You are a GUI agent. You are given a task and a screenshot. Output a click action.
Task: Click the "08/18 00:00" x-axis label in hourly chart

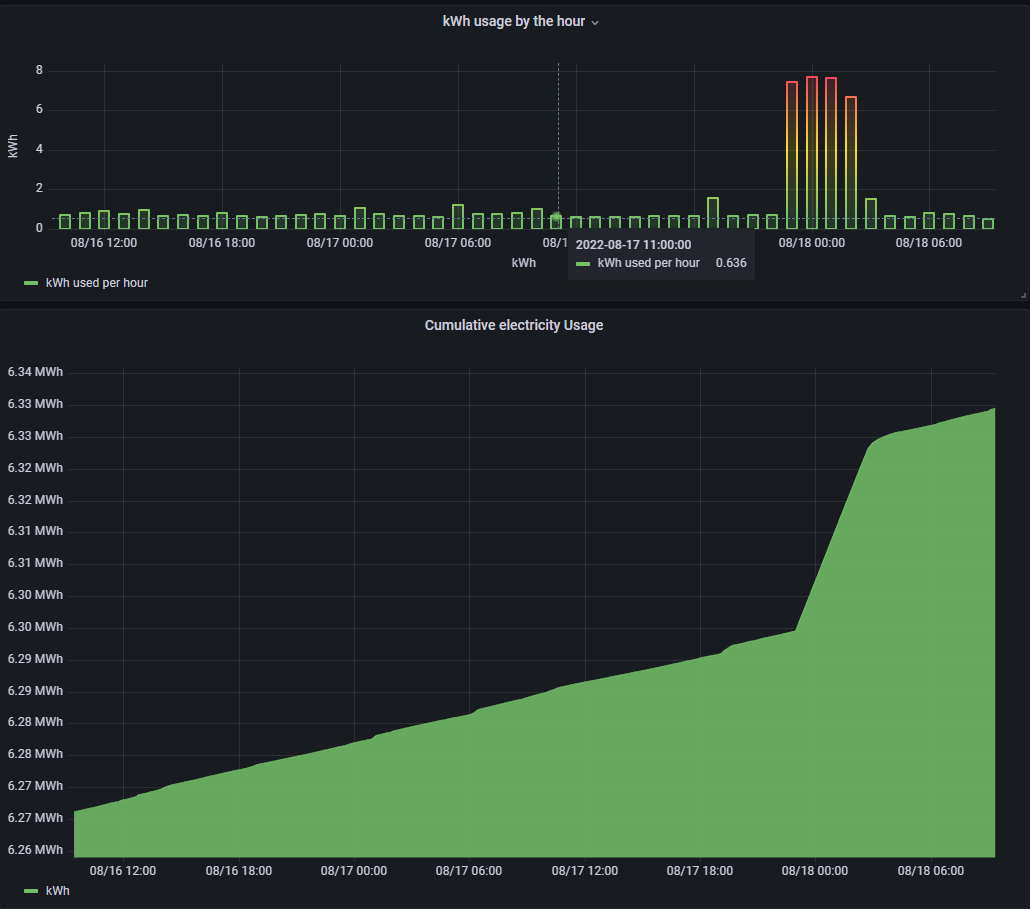point(811,242)
